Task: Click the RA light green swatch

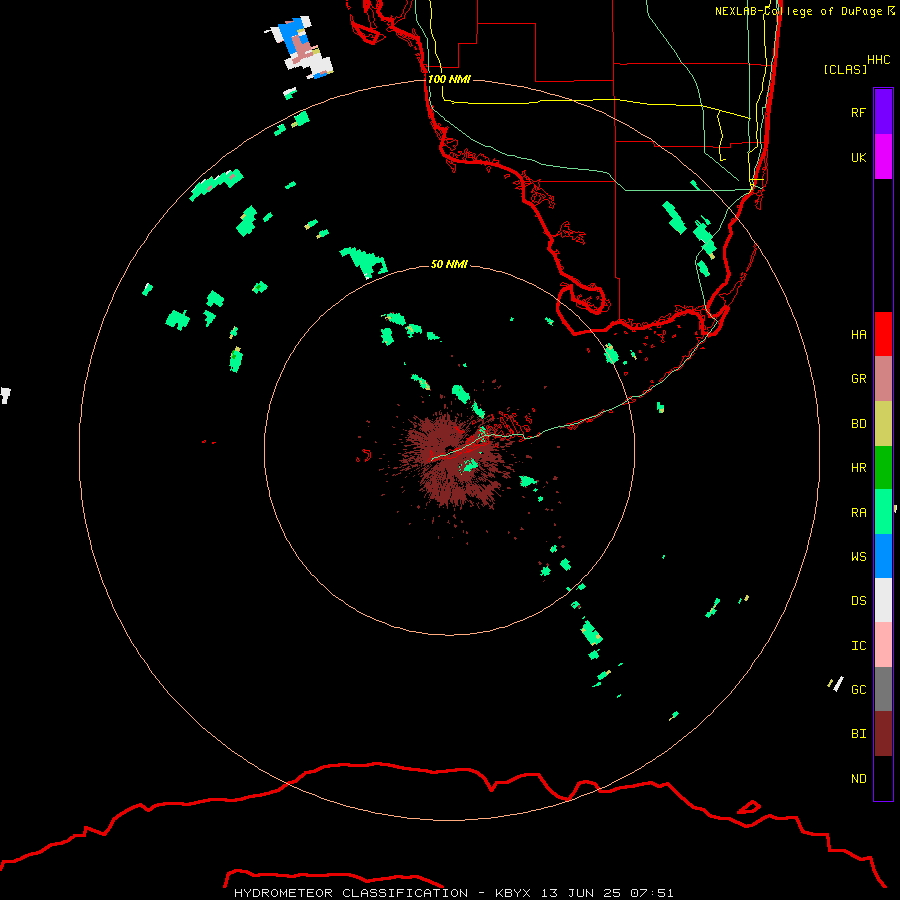Action: (x=883, y=512)
